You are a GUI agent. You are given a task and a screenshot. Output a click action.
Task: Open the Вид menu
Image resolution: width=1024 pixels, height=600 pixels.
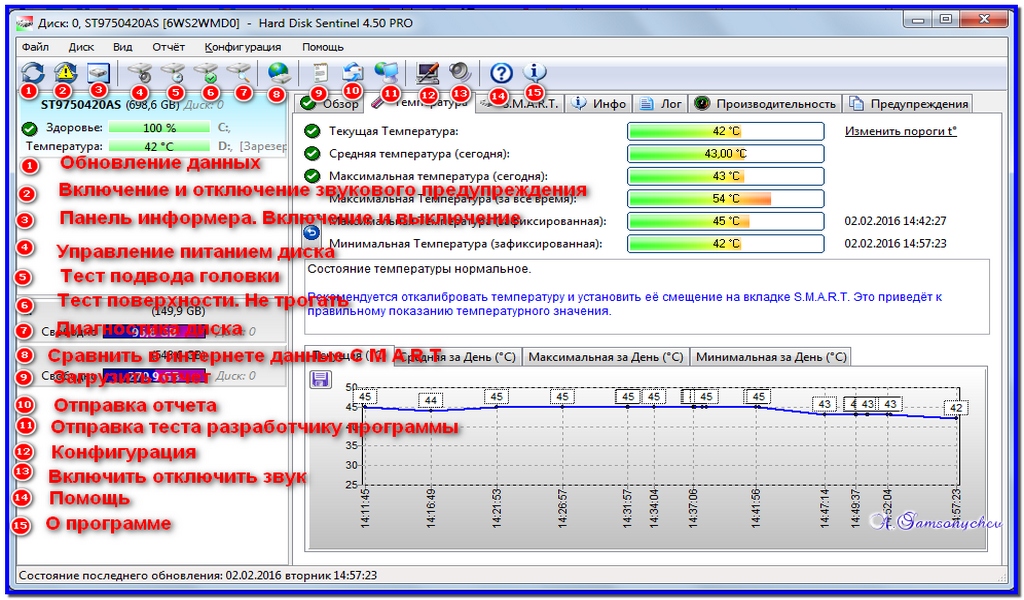[122, 47]
